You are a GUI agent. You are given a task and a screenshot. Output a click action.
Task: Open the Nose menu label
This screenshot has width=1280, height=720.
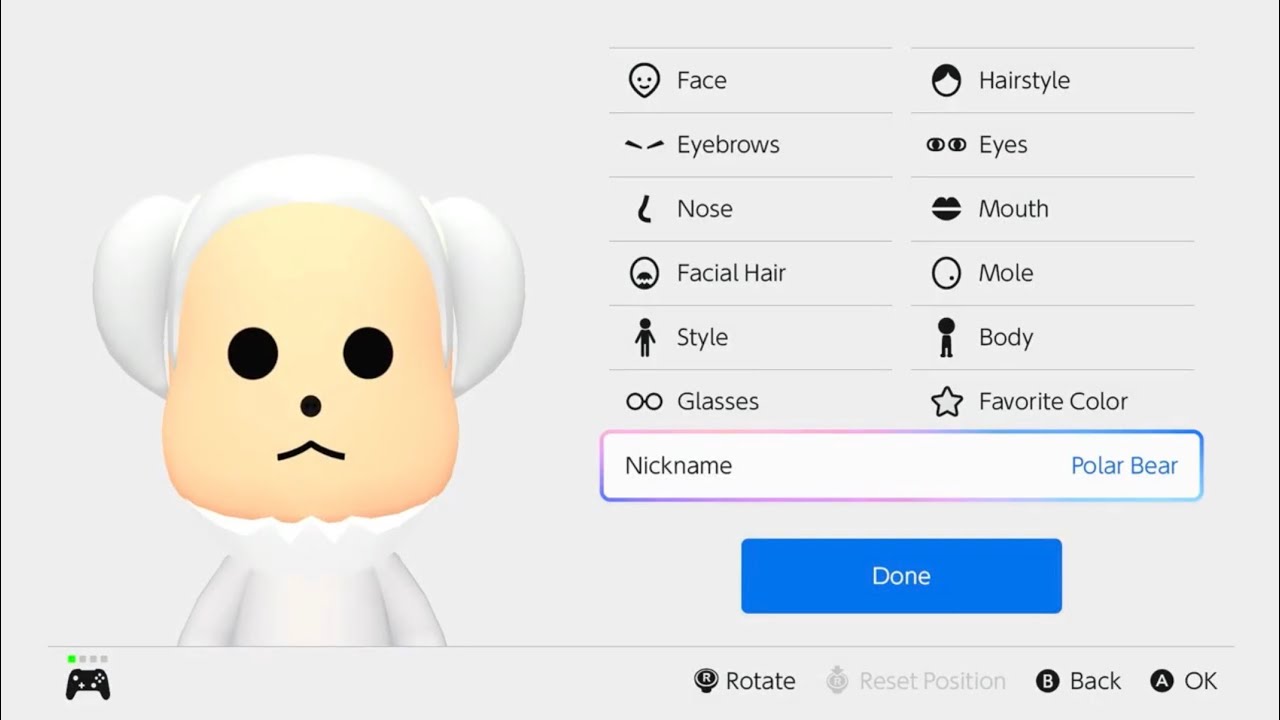coord(705,209)
